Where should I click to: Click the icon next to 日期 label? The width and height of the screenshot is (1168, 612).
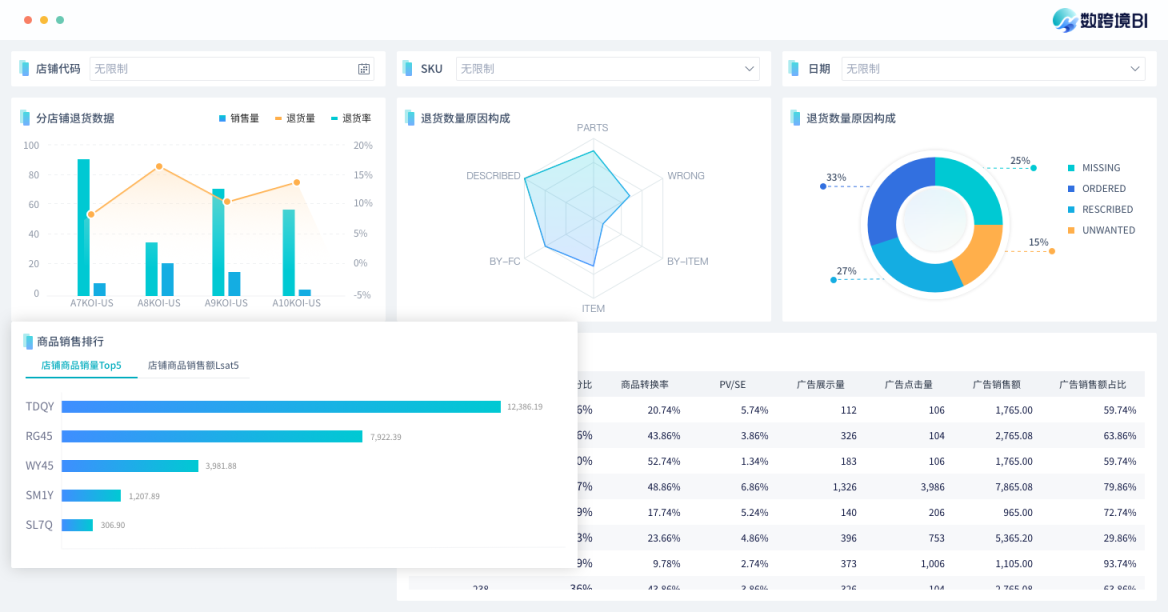tap(794, 69)
